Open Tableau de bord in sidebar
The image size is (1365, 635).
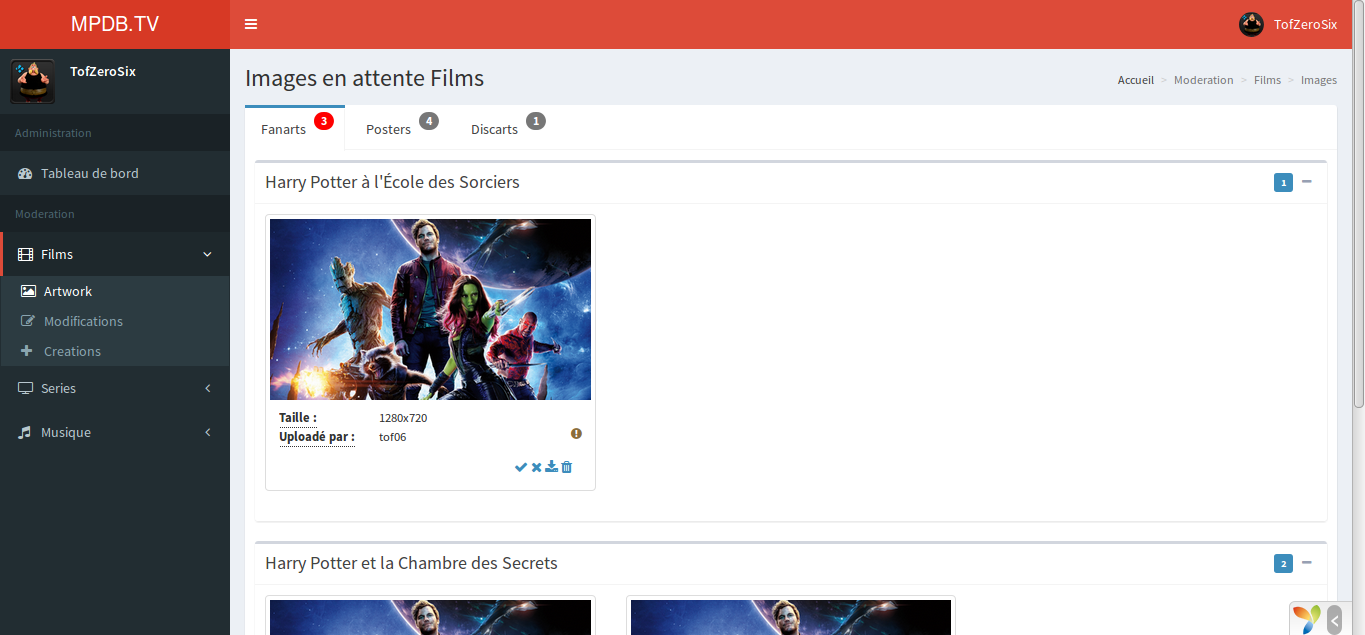[x=115, y=173]
